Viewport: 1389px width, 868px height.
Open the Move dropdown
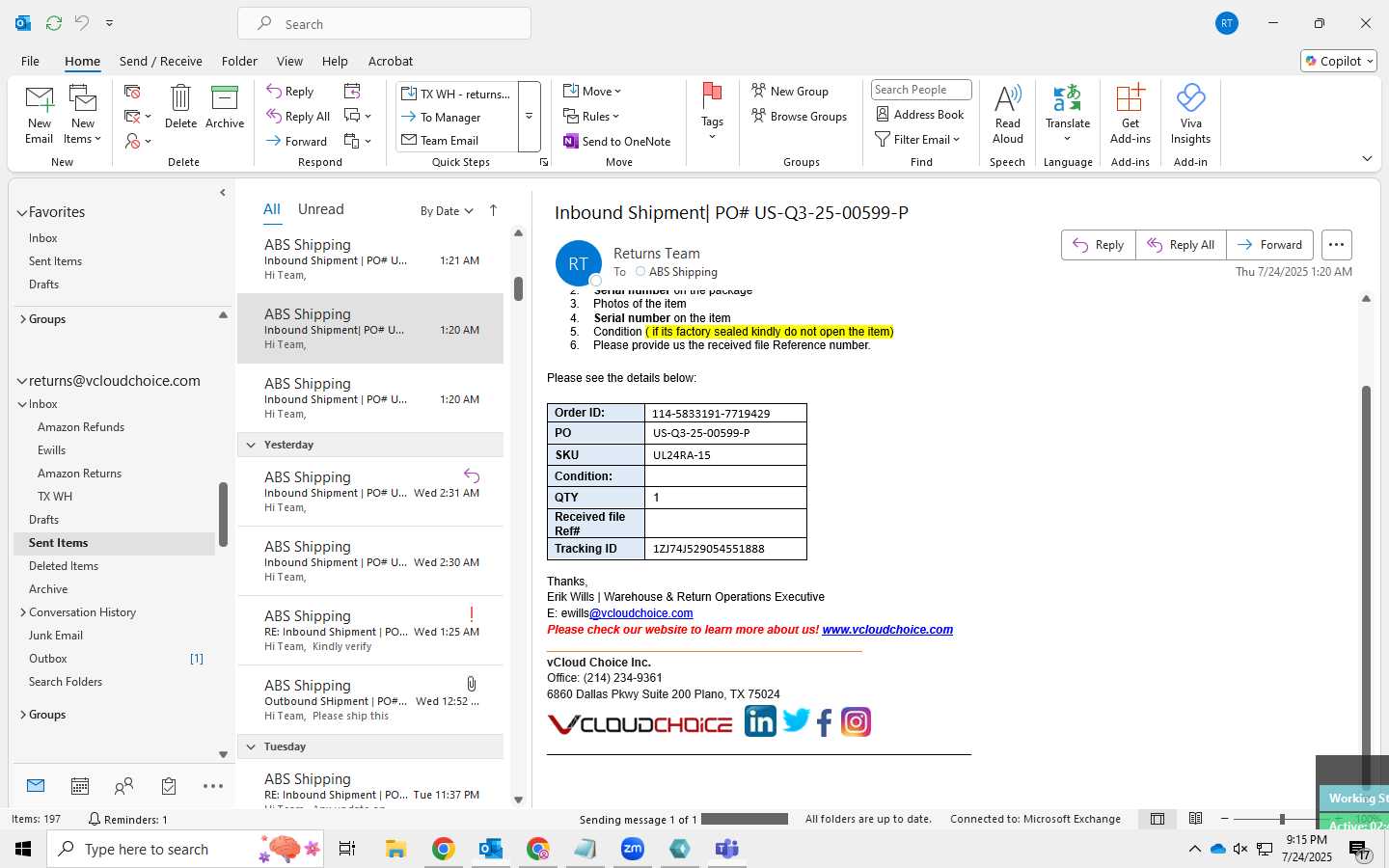(x=592, y=92)
